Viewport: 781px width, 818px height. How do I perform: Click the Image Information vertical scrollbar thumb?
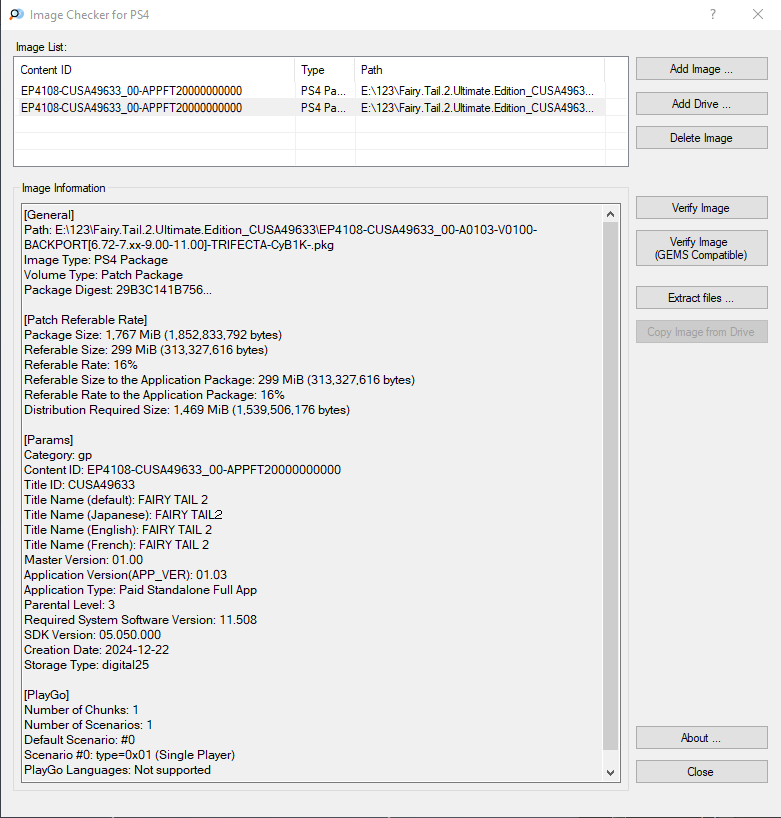610,486
